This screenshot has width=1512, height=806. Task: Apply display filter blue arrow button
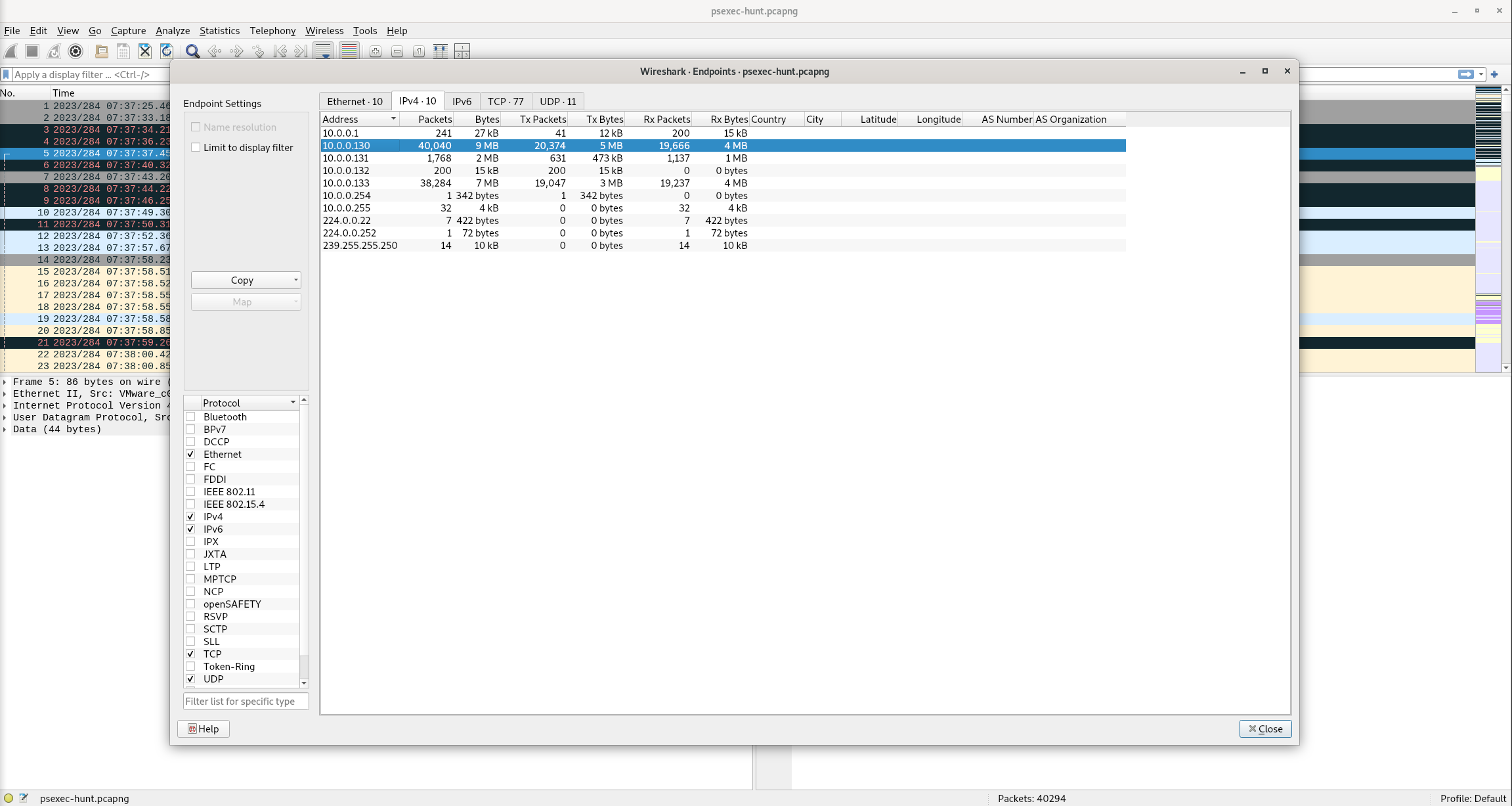(1465, 74)
